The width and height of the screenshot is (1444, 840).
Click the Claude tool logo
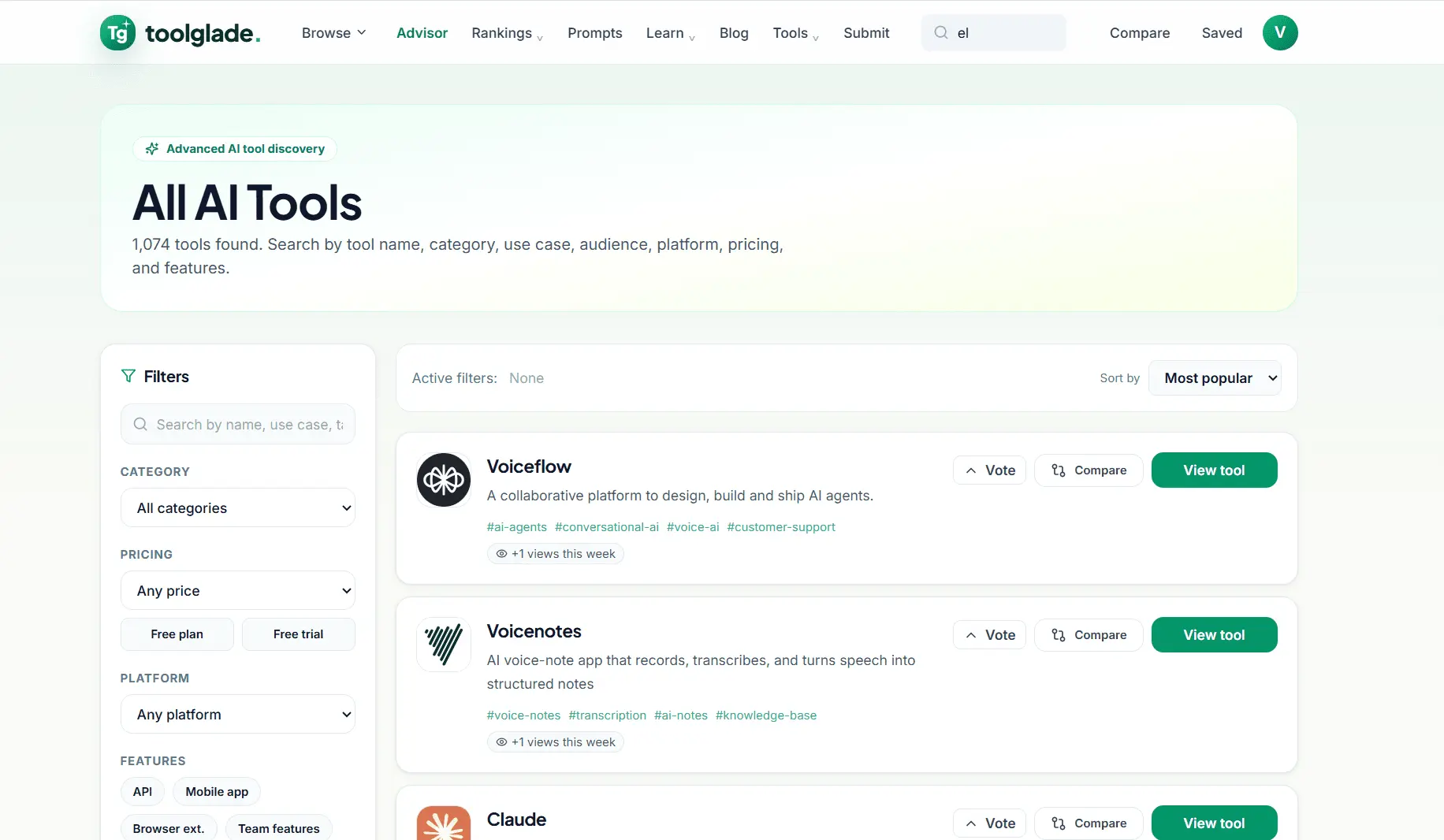444,823
